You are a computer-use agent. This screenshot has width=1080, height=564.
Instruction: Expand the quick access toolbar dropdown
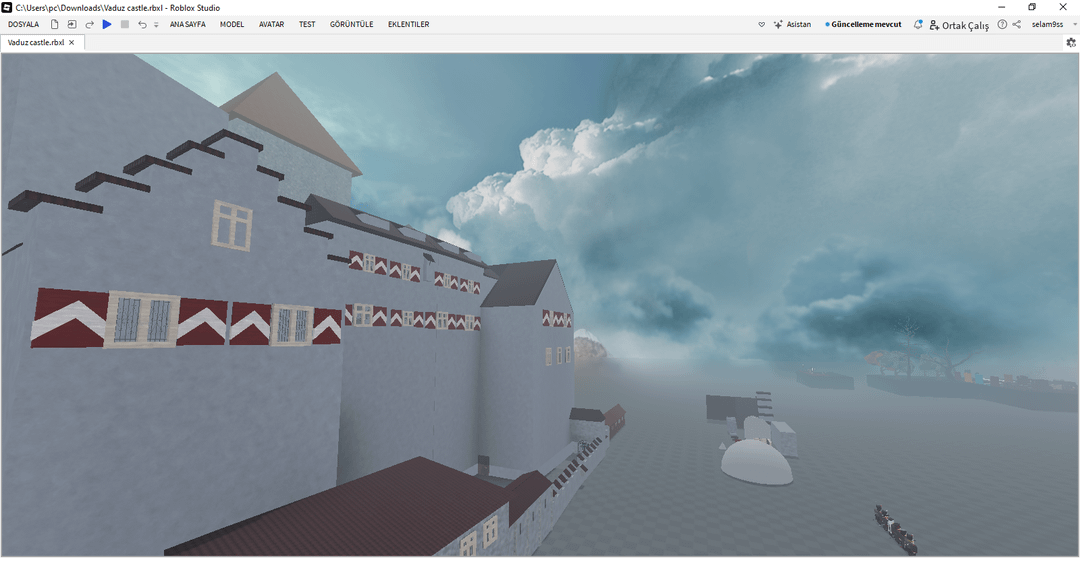[156, 25]
